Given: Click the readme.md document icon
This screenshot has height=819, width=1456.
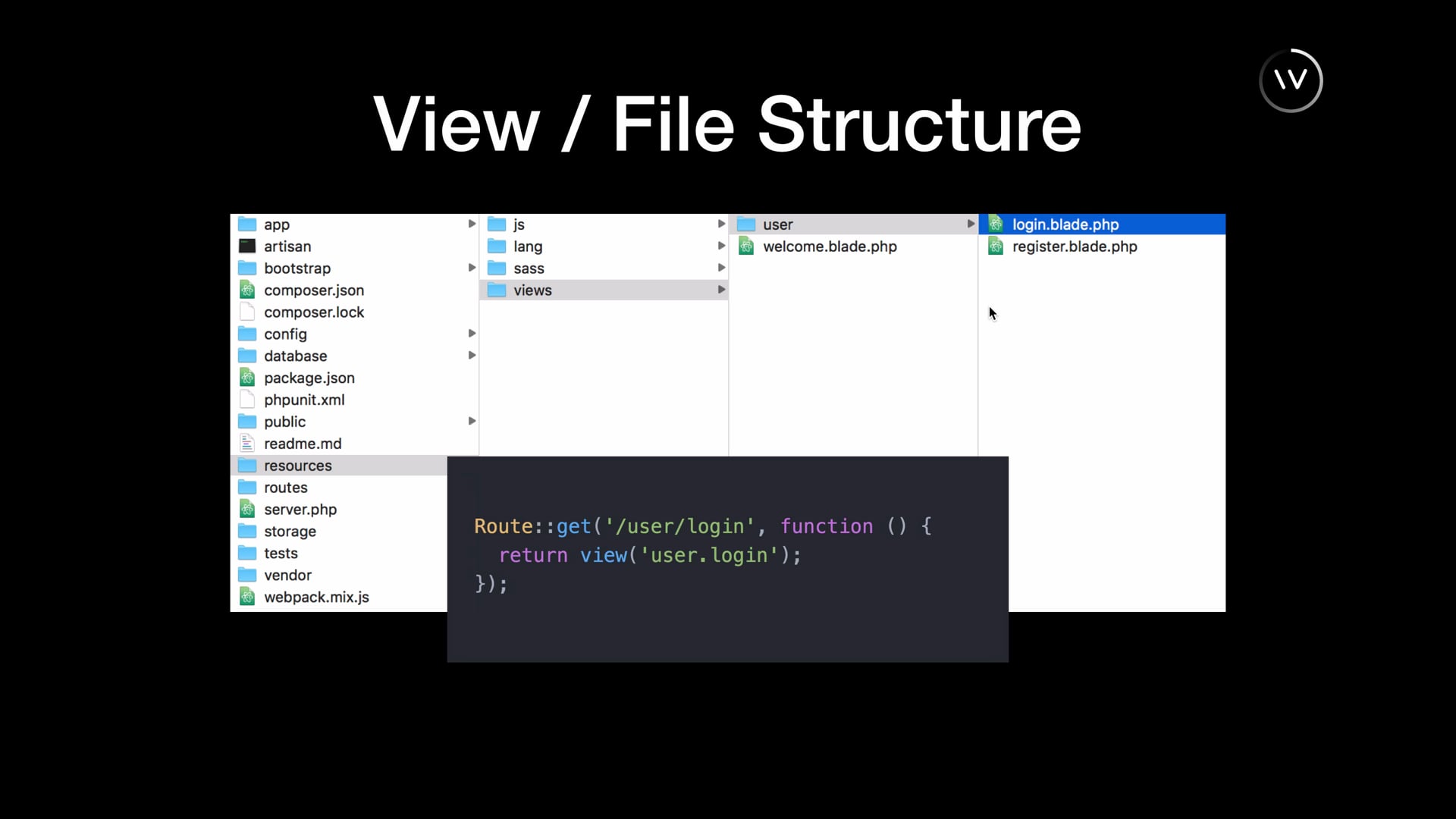Looking at the screenshot, I should 247,443.
